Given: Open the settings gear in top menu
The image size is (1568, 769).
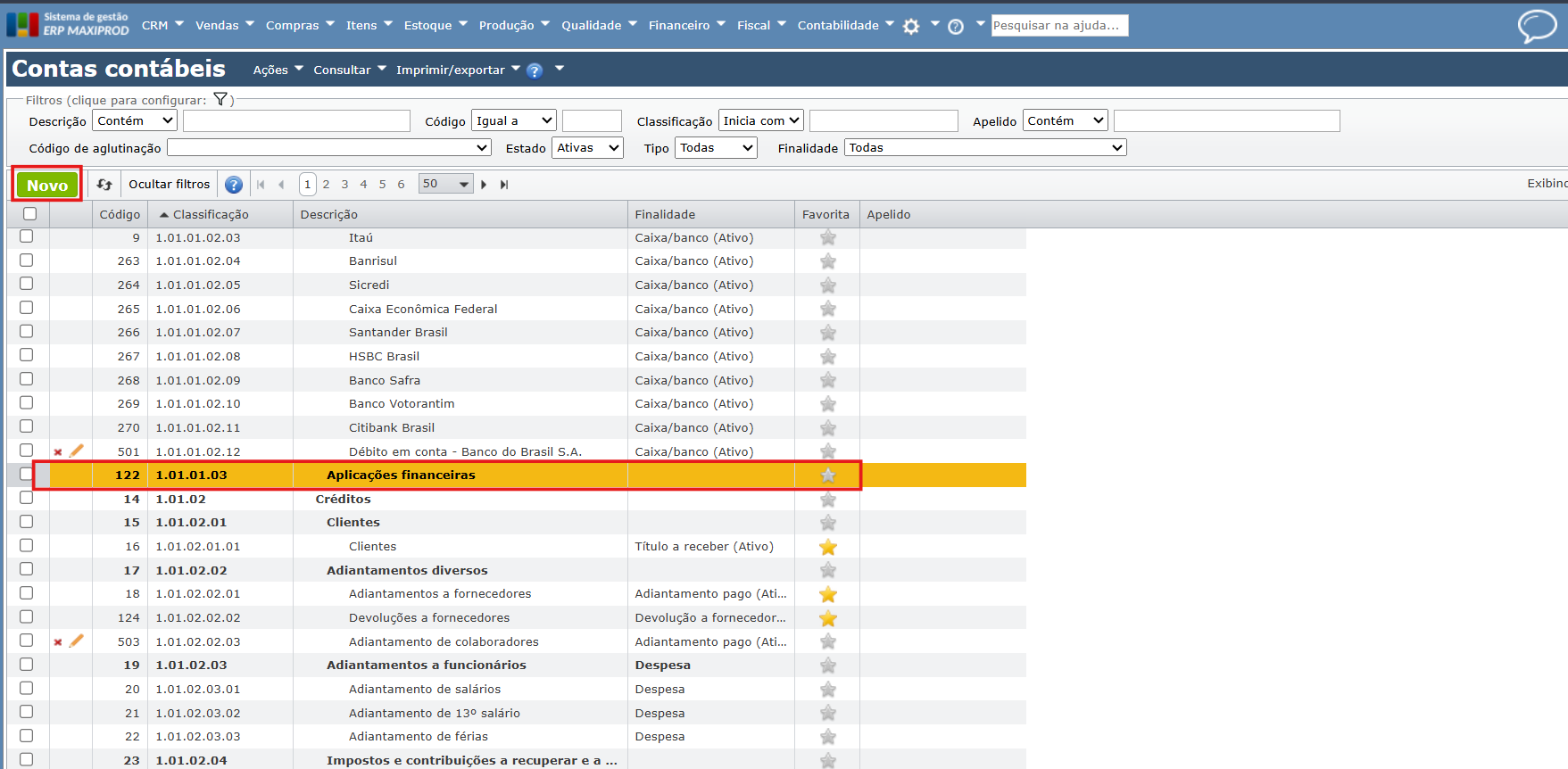Looking at the screenshot, I should pyautogui.click(x=911, y=27).
